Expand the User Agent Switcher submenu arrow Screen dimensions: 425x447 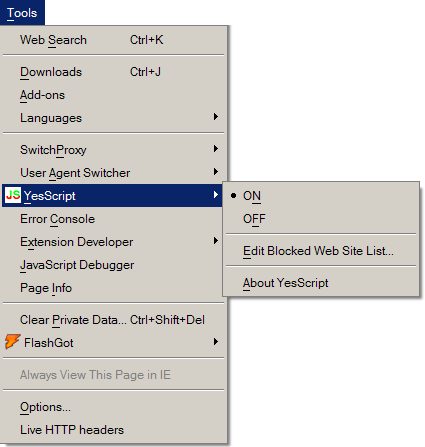216,172
